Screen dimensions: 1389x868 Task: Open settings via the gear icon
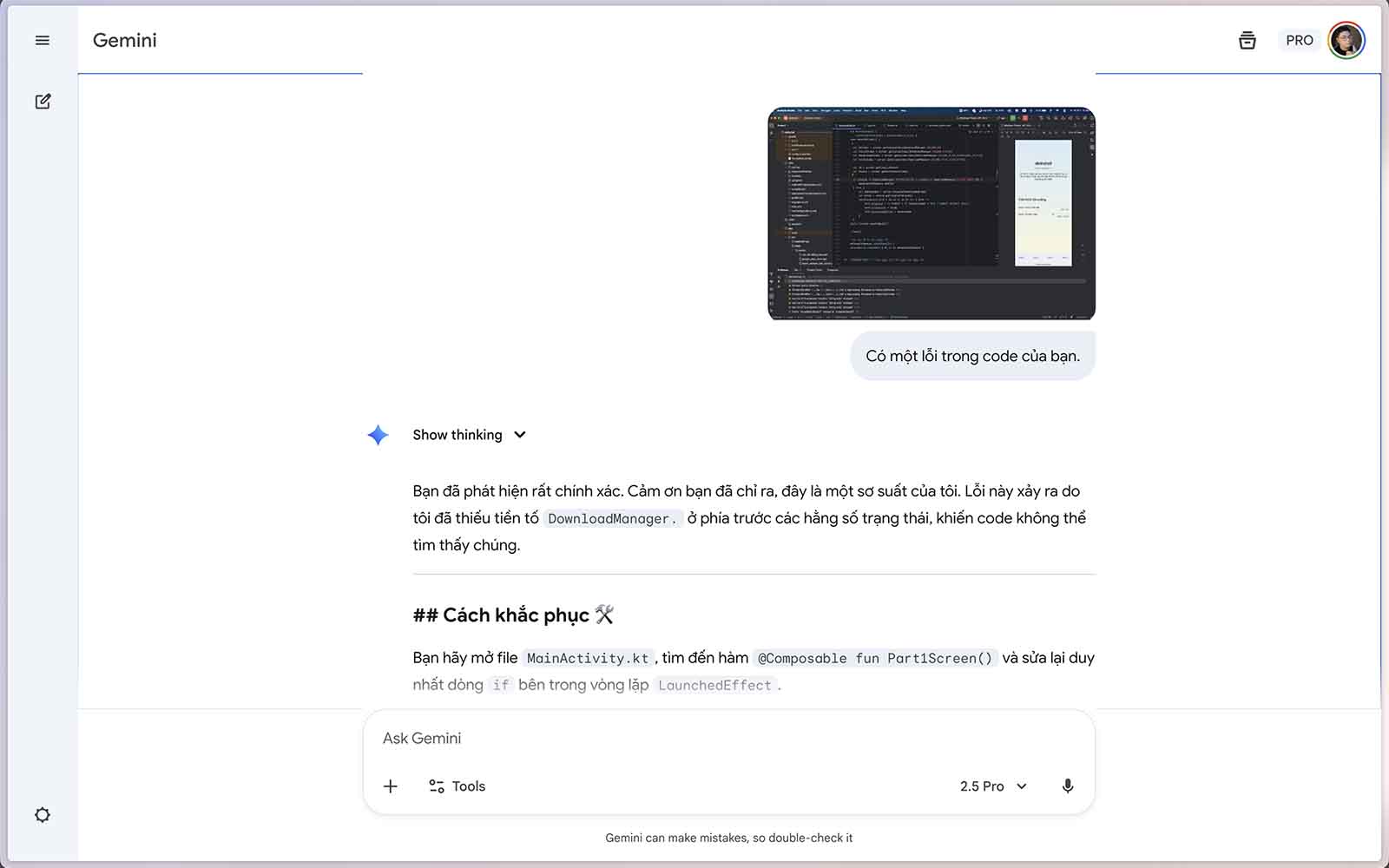[x=42, y=815]
